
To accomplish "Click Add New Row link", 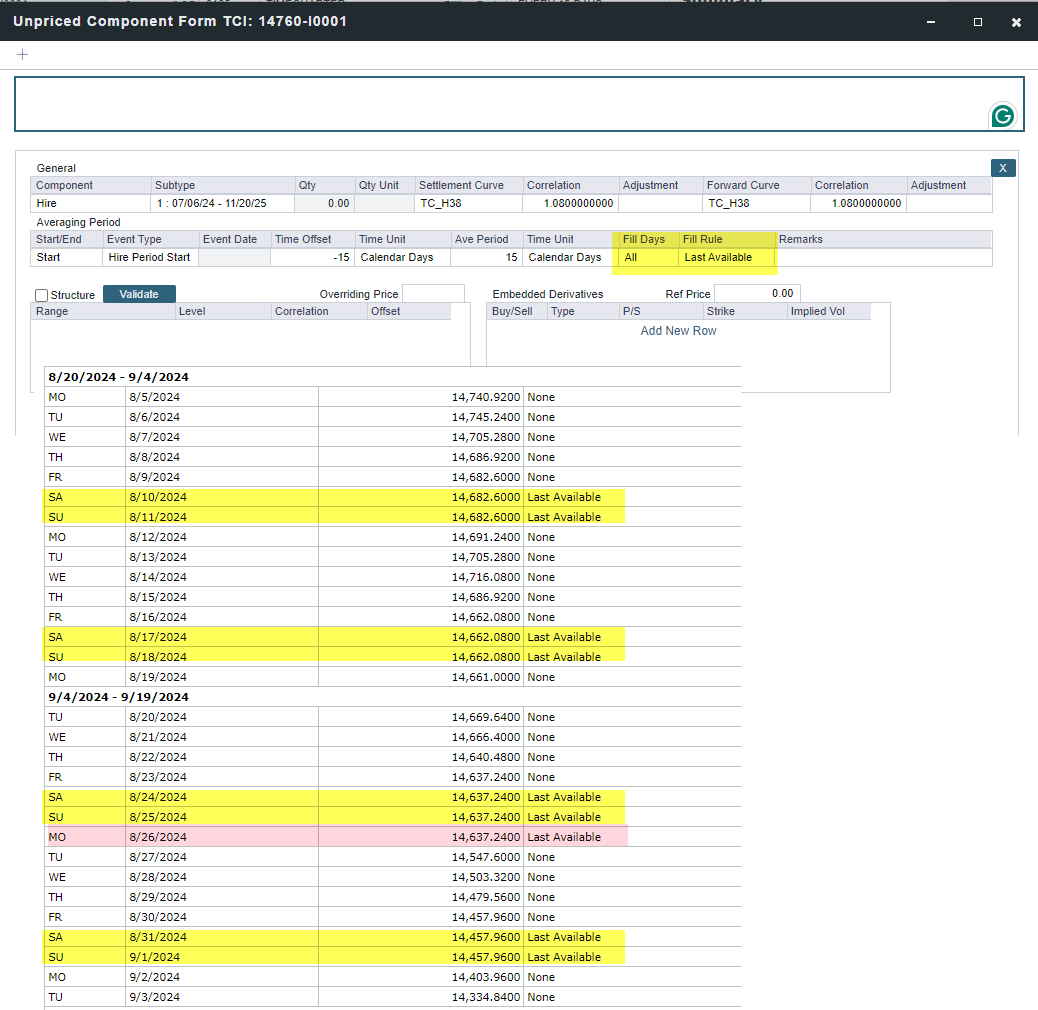I will (678, 331).
